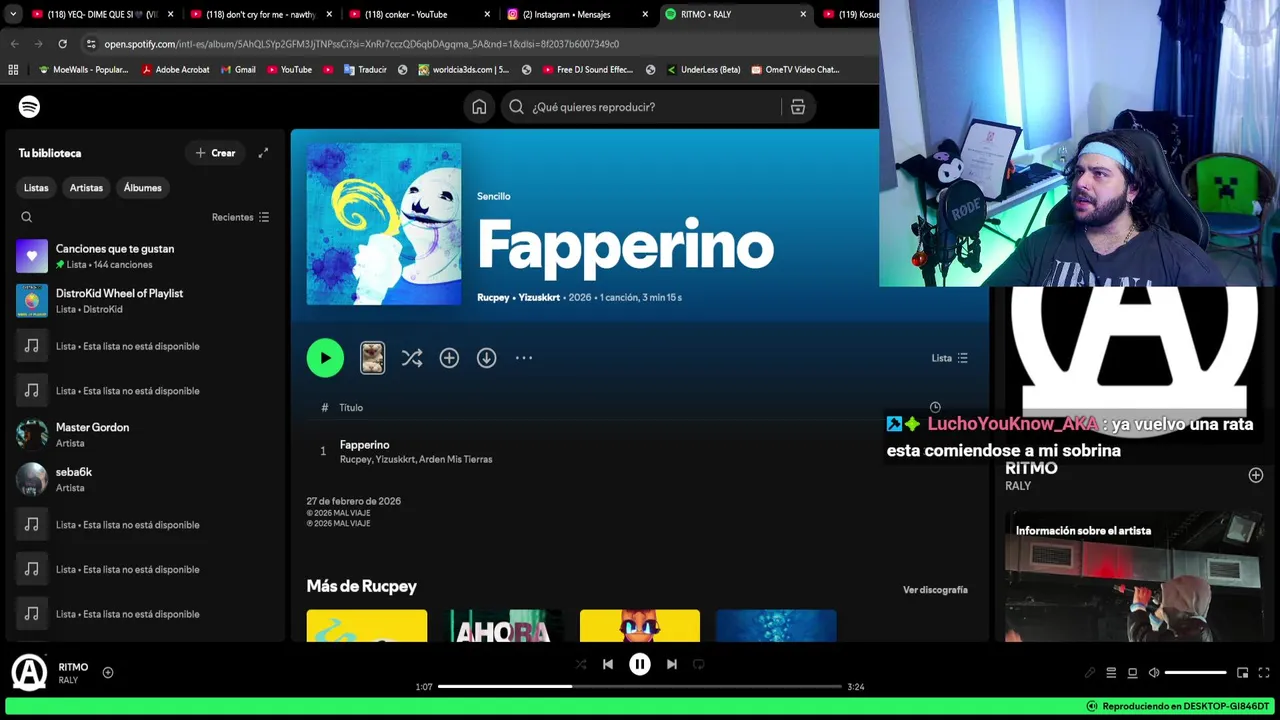Adjust the volume slider

[x=1195, y=673]
